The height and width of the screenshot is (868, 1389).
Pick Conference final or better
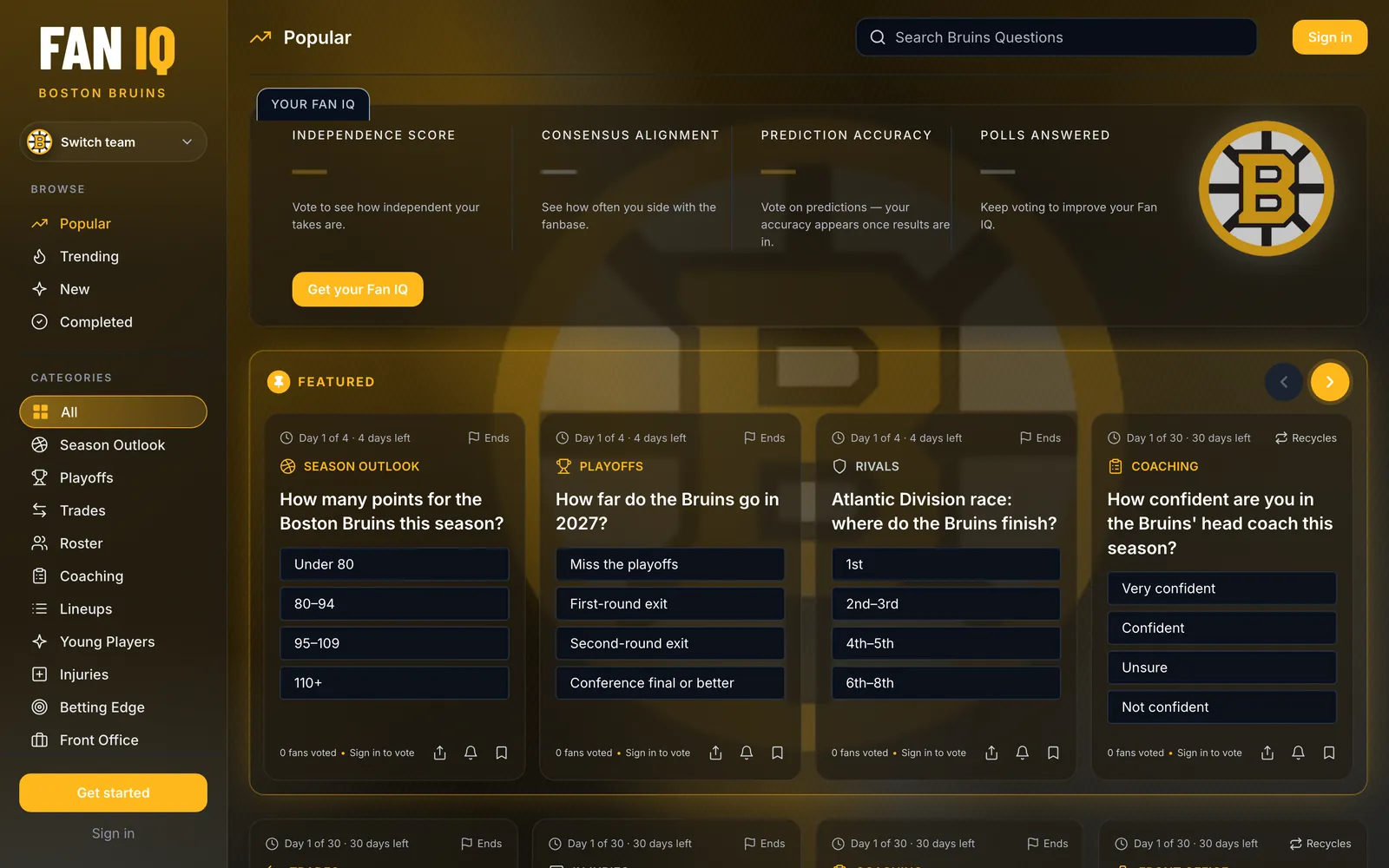pos(670,683)
